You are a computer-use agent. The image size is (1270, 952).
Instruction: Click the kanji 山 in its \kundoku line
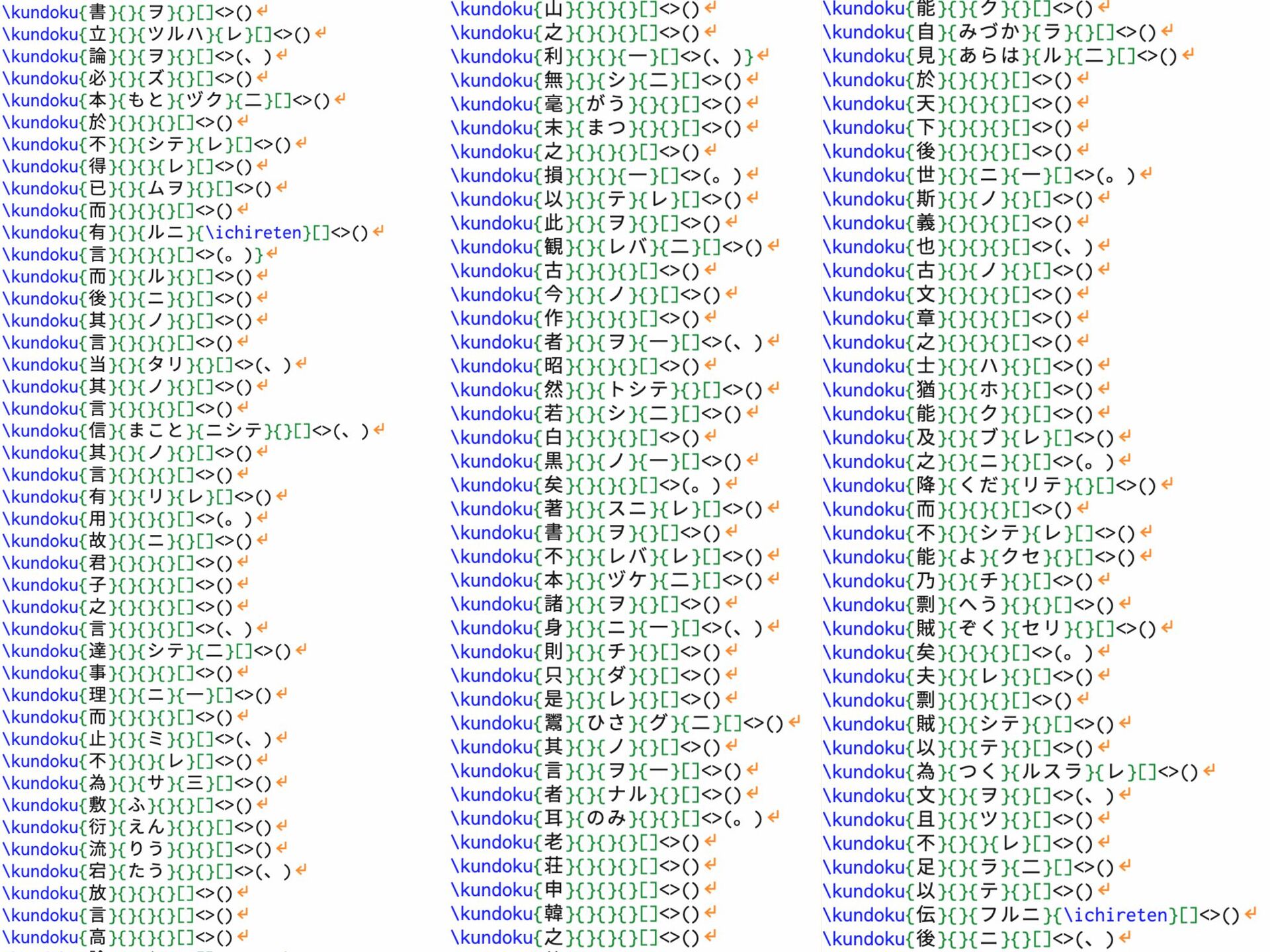553,9
